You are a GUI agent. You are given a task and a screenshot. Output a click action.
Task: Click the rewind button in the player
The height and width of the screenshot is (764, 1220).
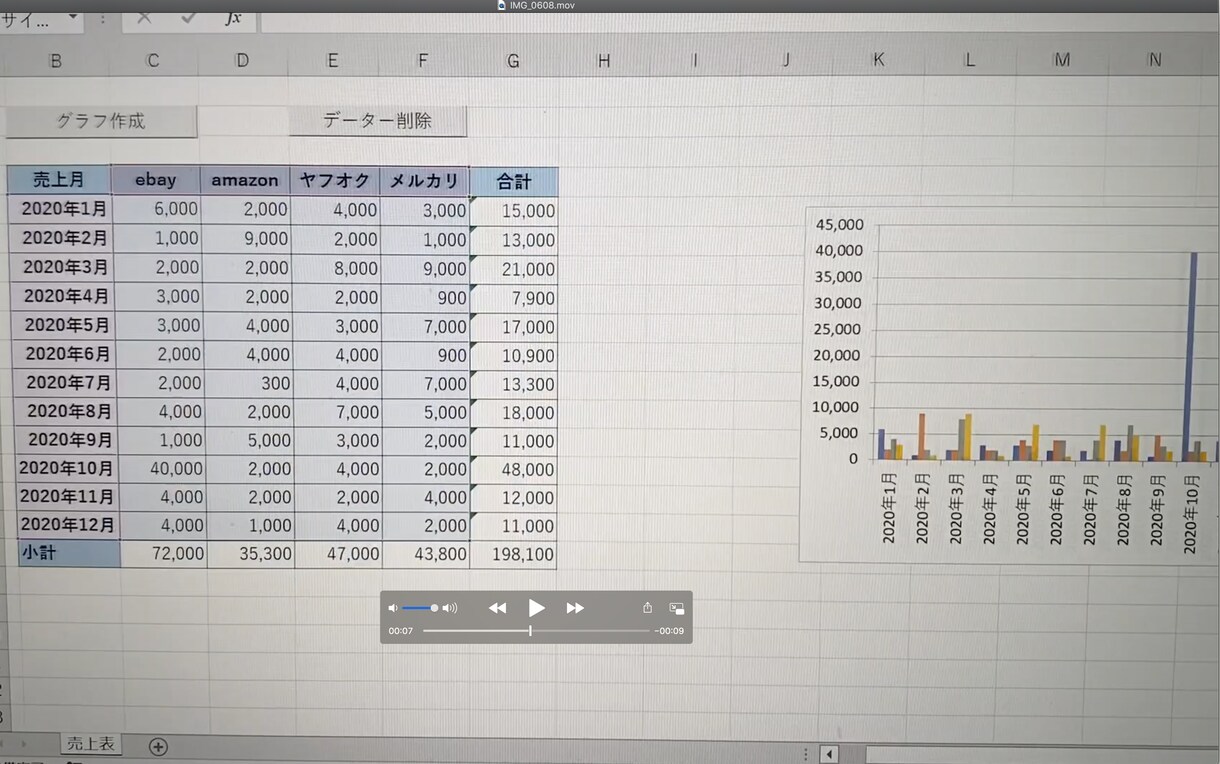pyautogui.click(x=497, y=608)
